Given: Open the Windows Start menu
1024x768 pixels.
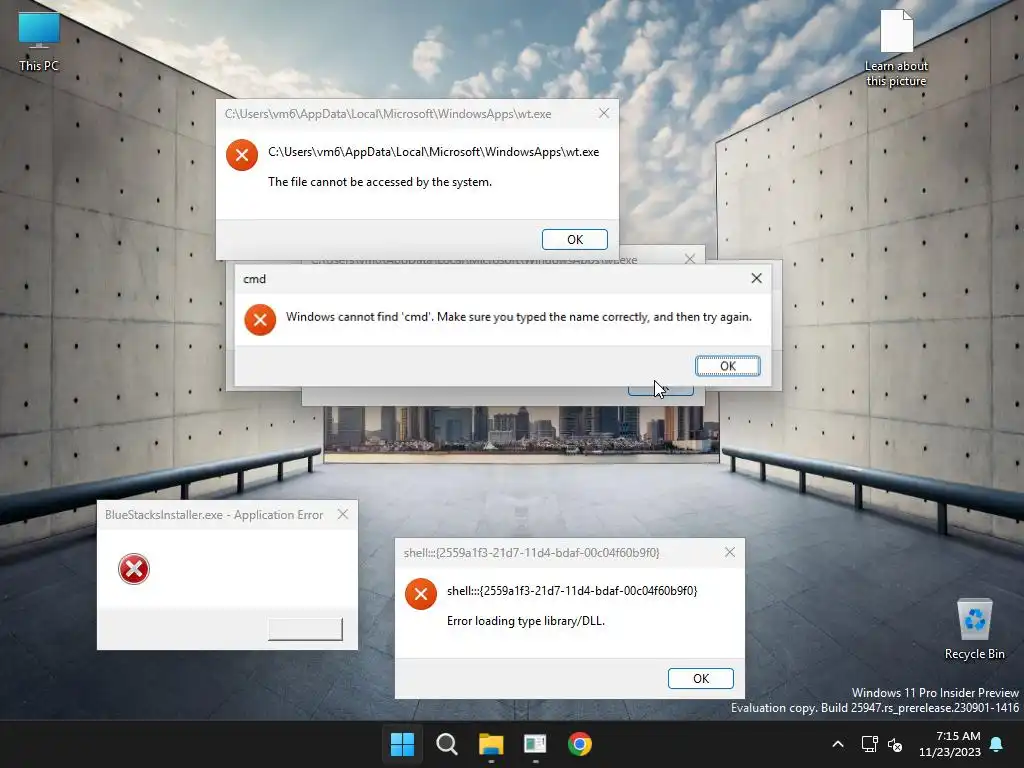Looking at the screenshot, I should tap(402, 744).
